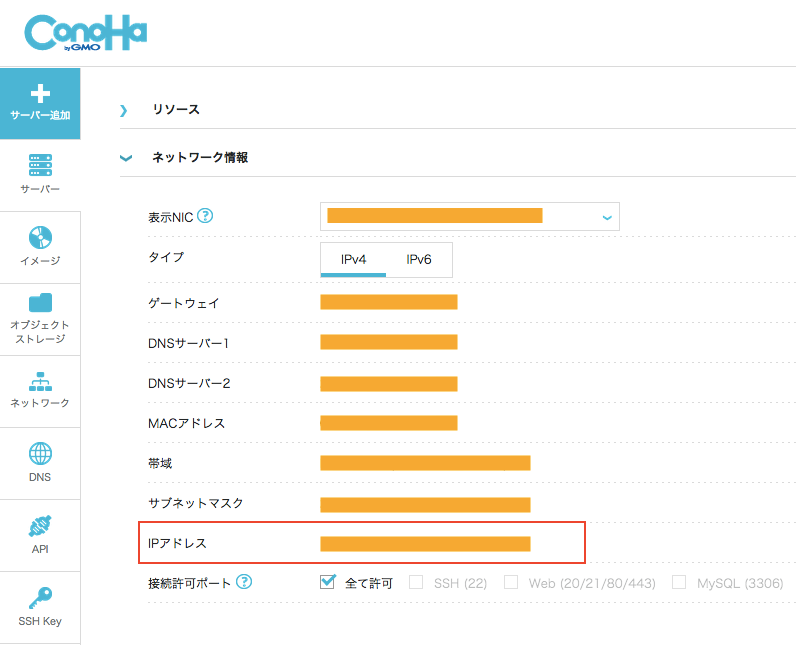Switch to the IPv6 tab
The image size is (796, 645).
coord(419,260)
